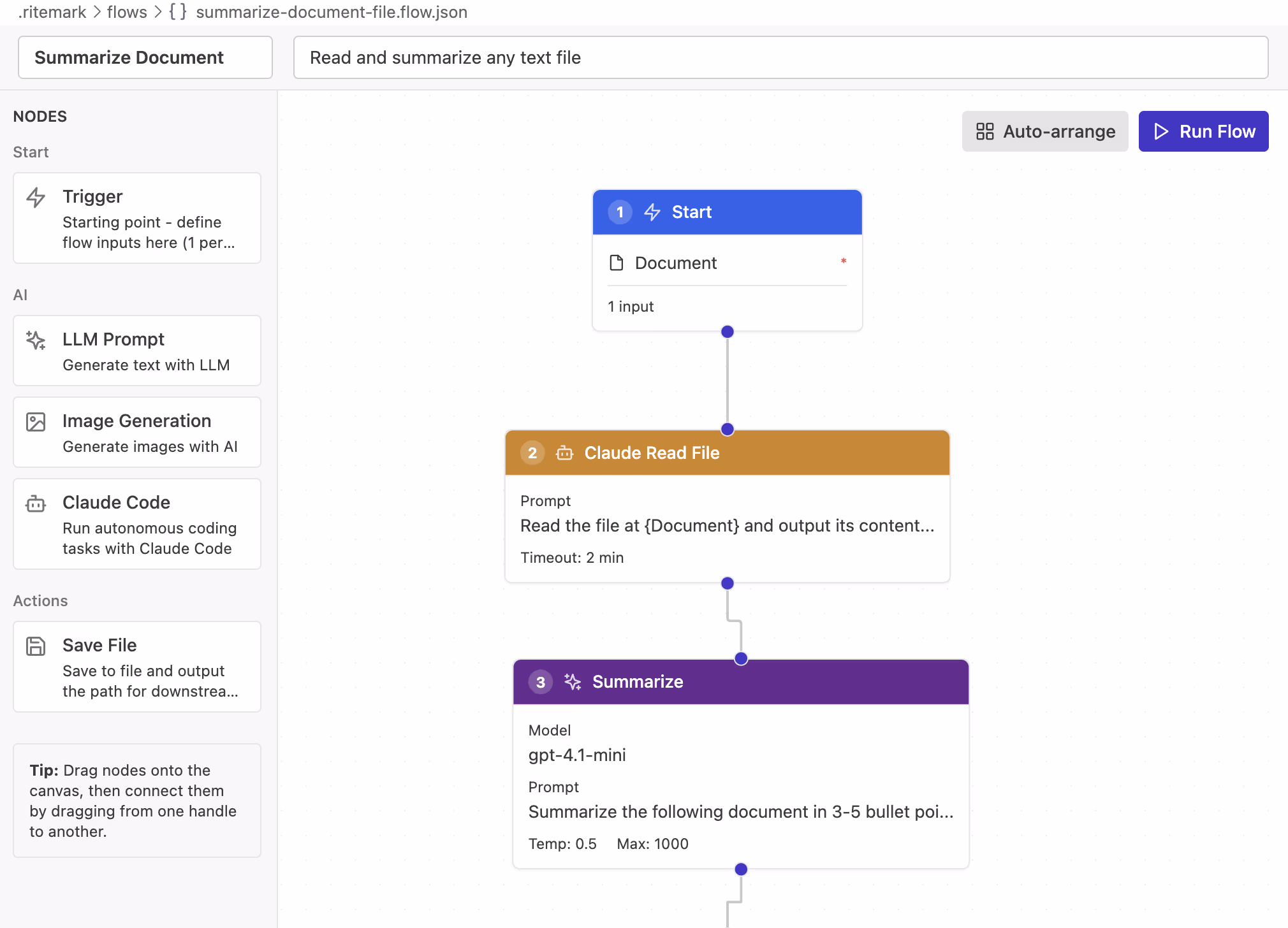The image size is (1288, 928).
Task: Click the Image Generation picture icon
Action: click(36, 422)
